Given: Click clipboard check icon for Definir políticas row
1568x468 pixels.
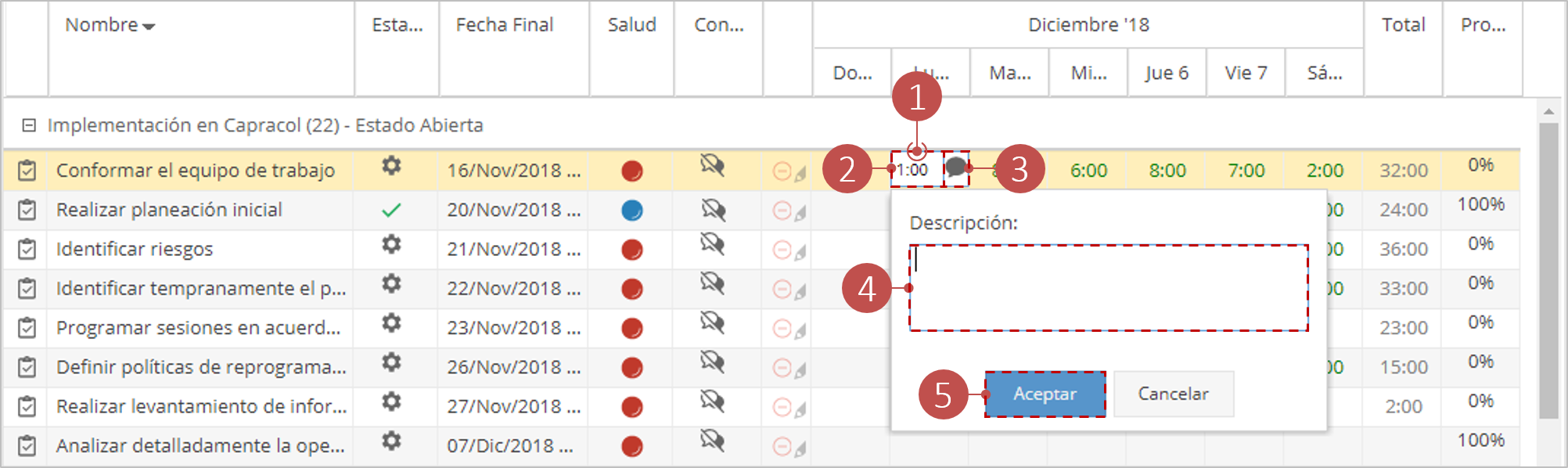Looking at the screenshot, I should coord(27,367).
